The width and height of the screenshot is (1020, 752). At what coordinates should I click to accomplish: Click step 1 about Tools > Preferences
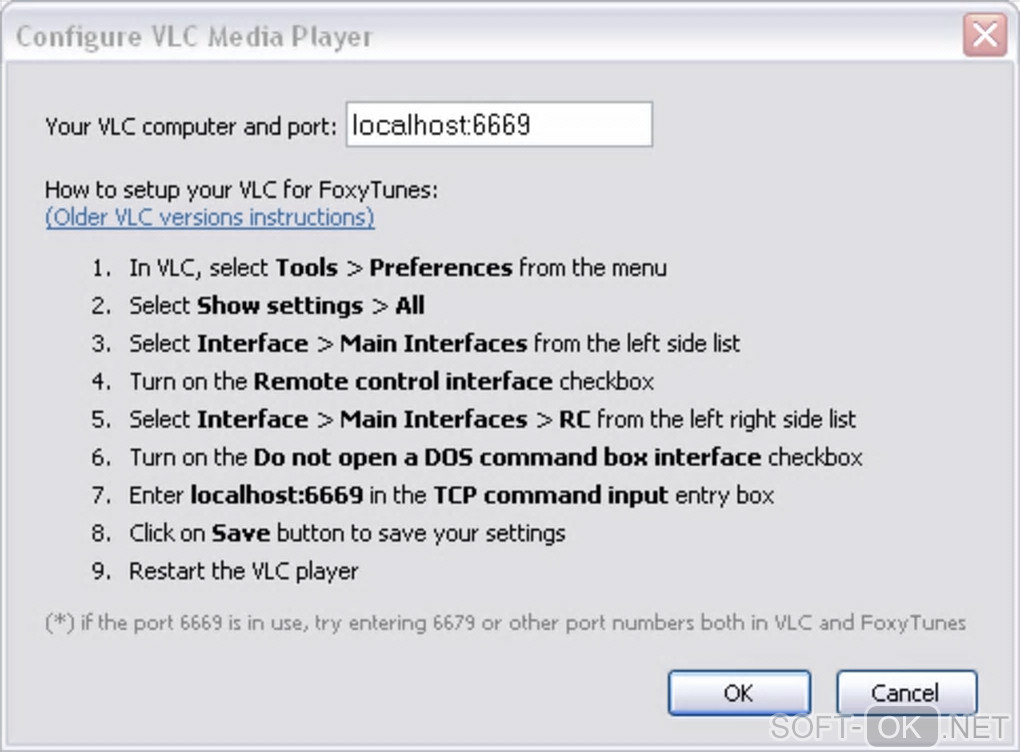click(x=397, y=268)
